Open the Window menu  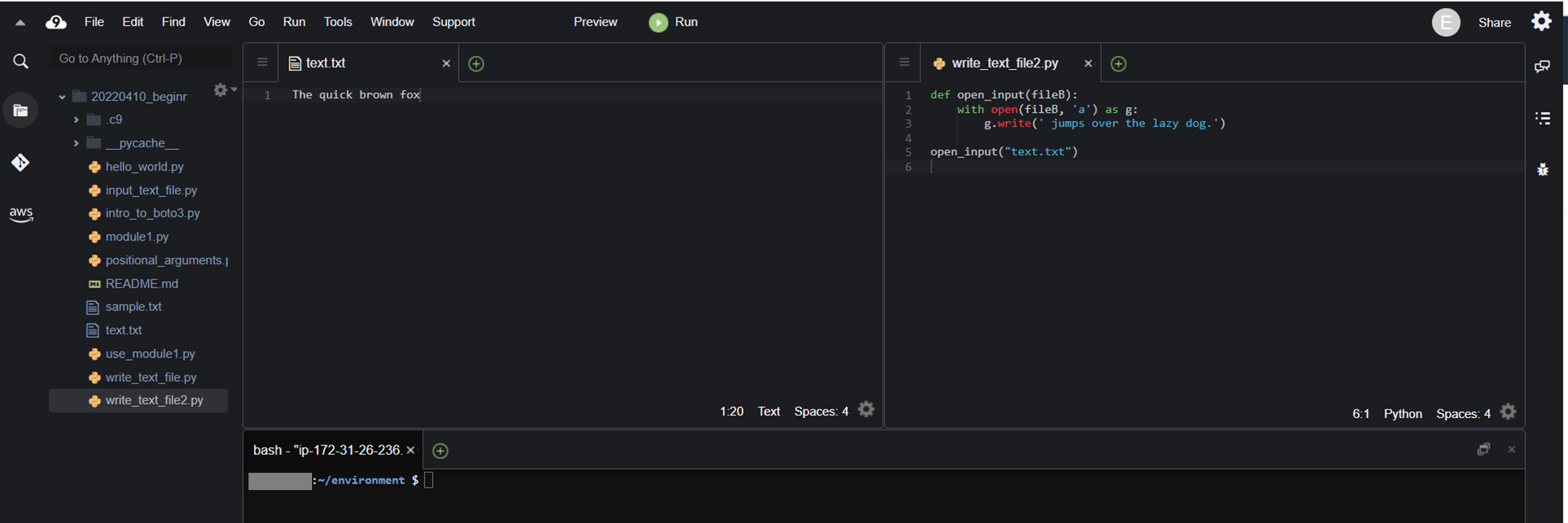392,22
